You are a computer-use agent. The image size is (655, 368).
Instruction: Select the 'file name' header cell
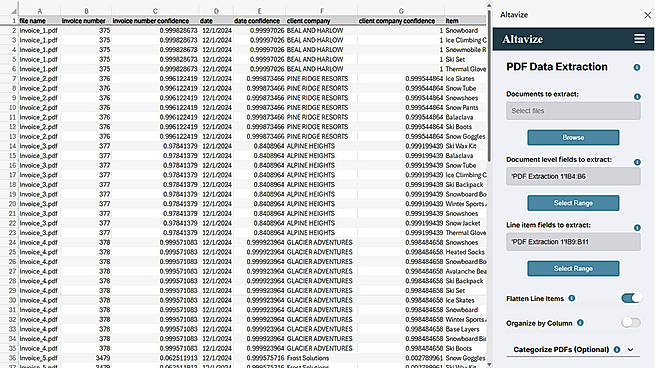coord(40,20)
